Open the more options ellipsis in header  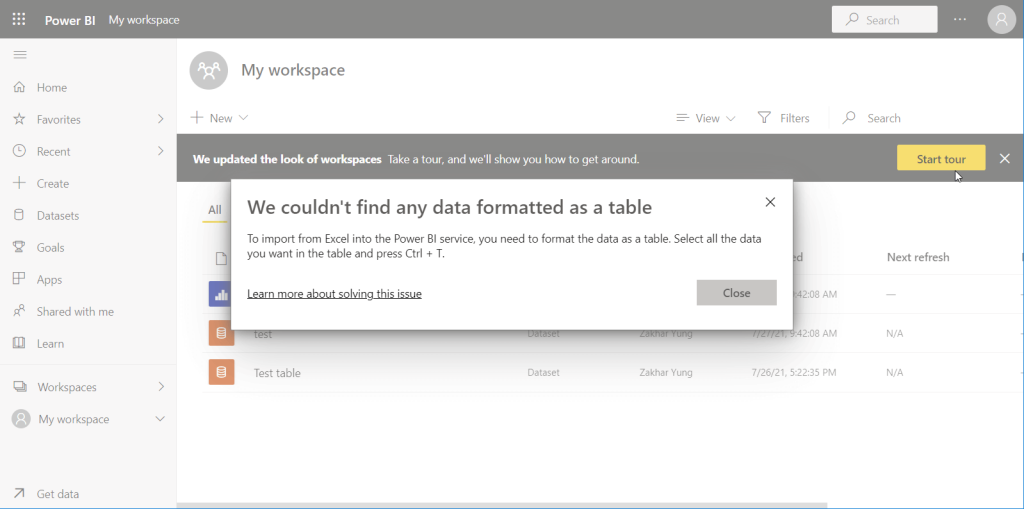pyautogui.click(x=959, y=20)
